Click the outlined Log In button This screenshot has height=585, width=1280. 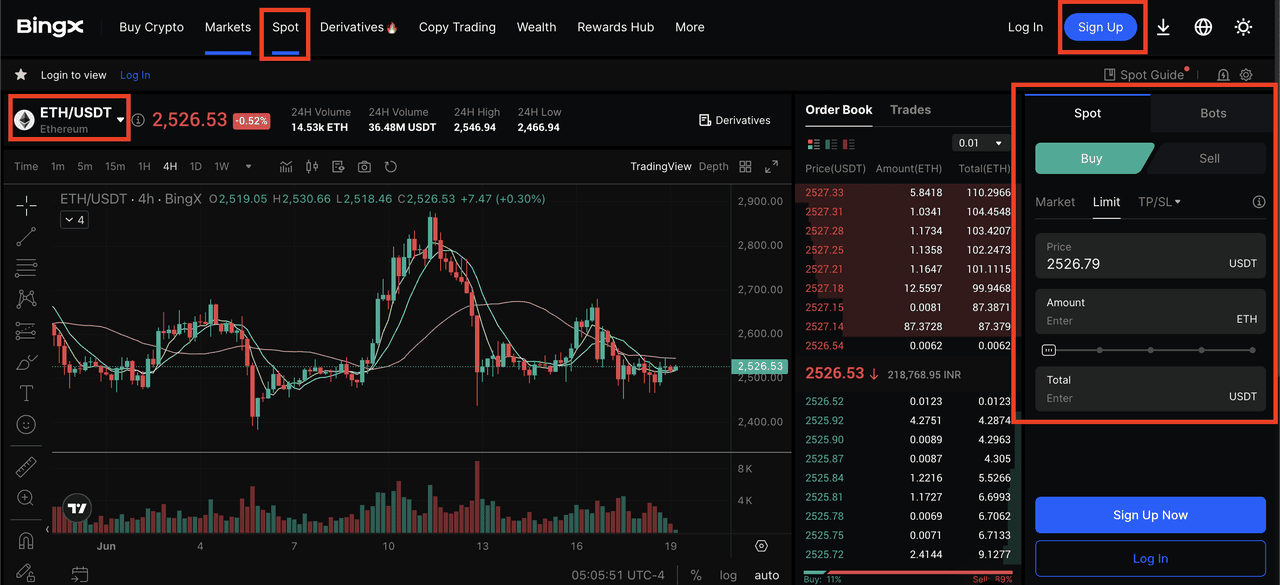click(x=1150, y=559)
